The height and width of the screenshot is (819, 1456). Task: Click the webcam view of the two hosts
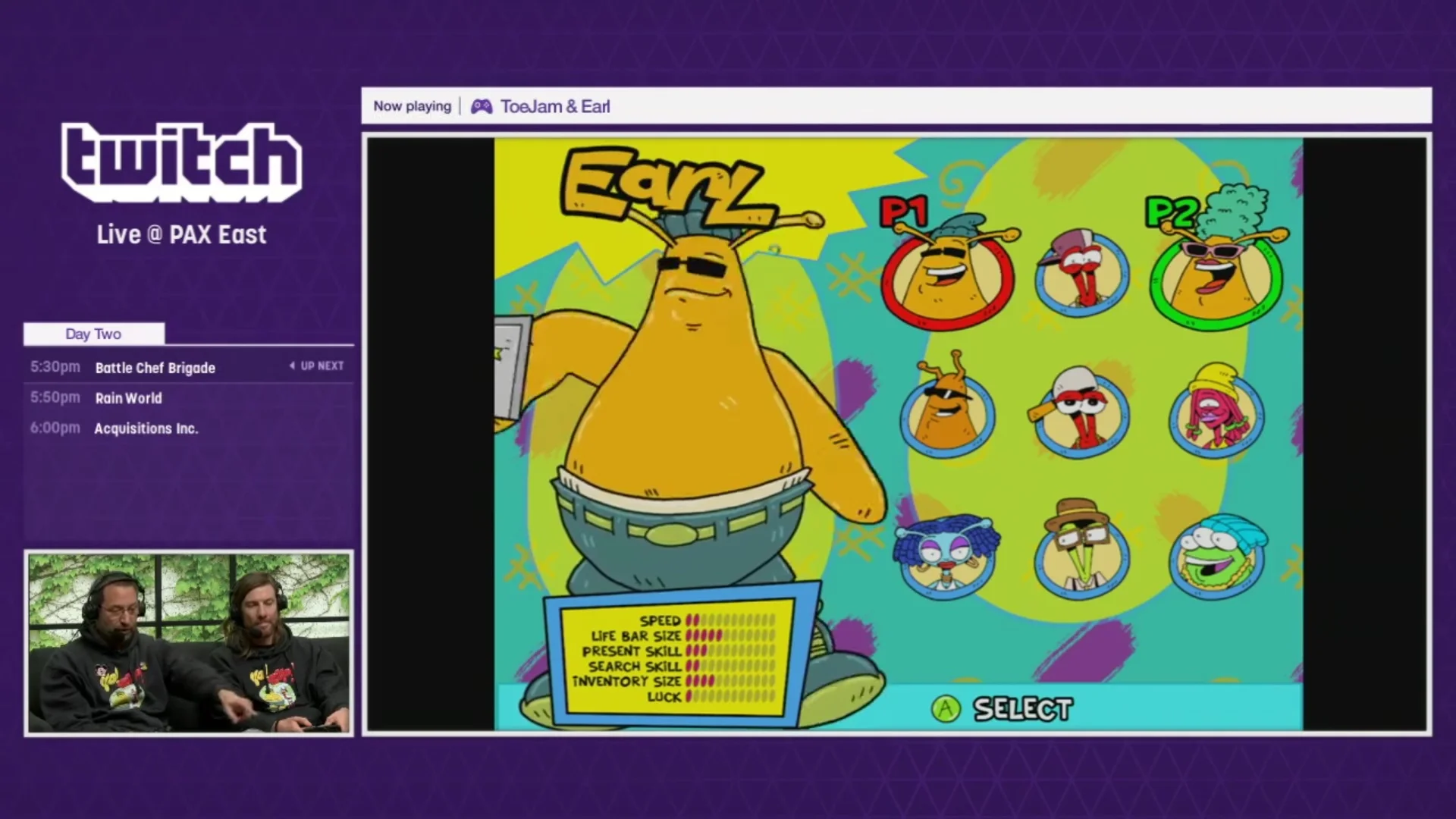188,644
